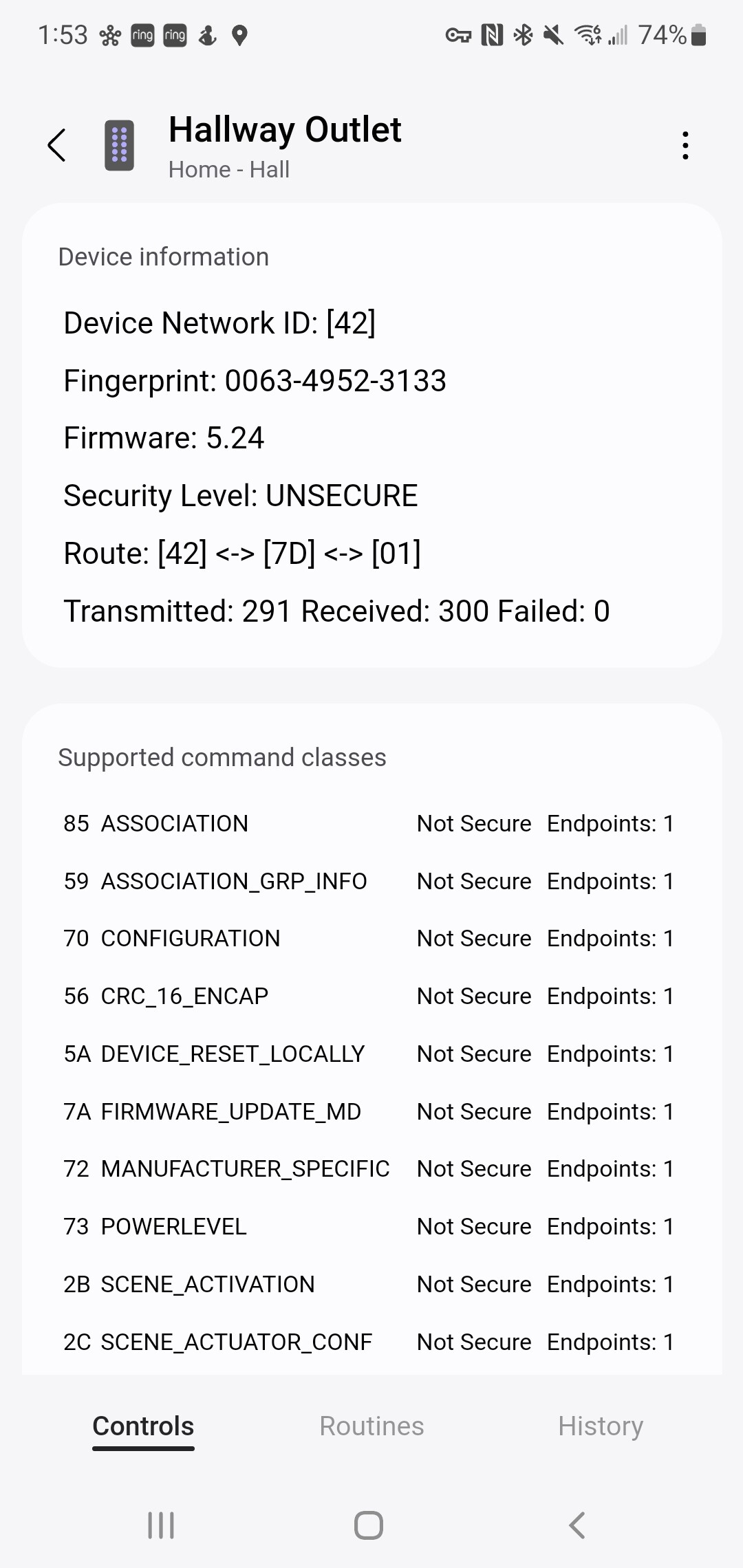Screen dimensions: 743x1568
Task: Open recent apps from the navigation bar
Action: (160, 1525)
